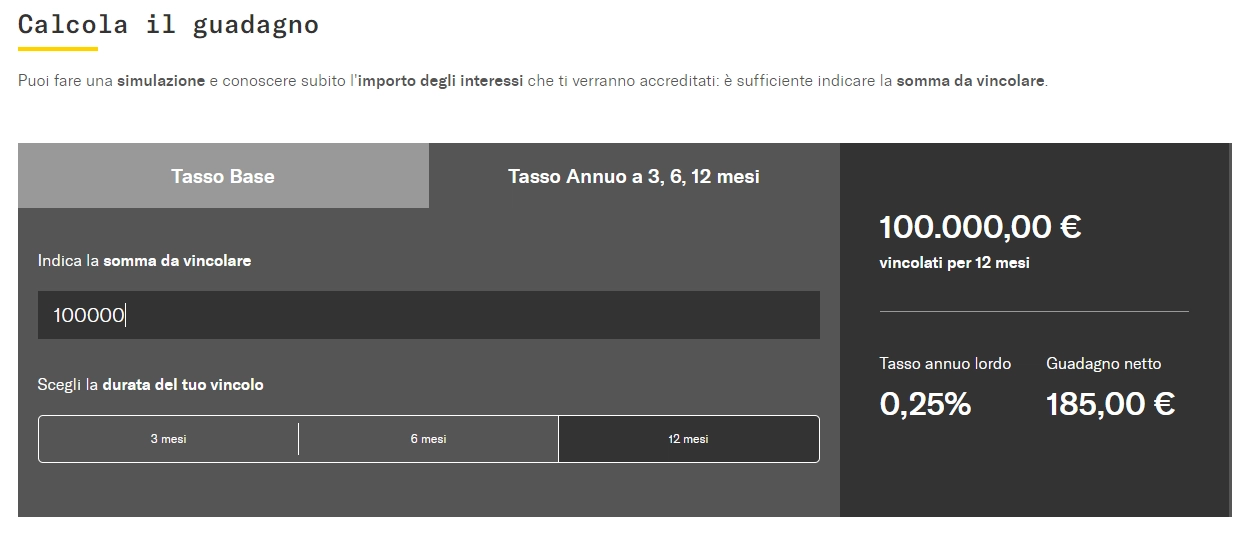The width and height of the screenshot is (1250, 546).
Task: Click the 0,25% rate value
Action: click(925, 404)
